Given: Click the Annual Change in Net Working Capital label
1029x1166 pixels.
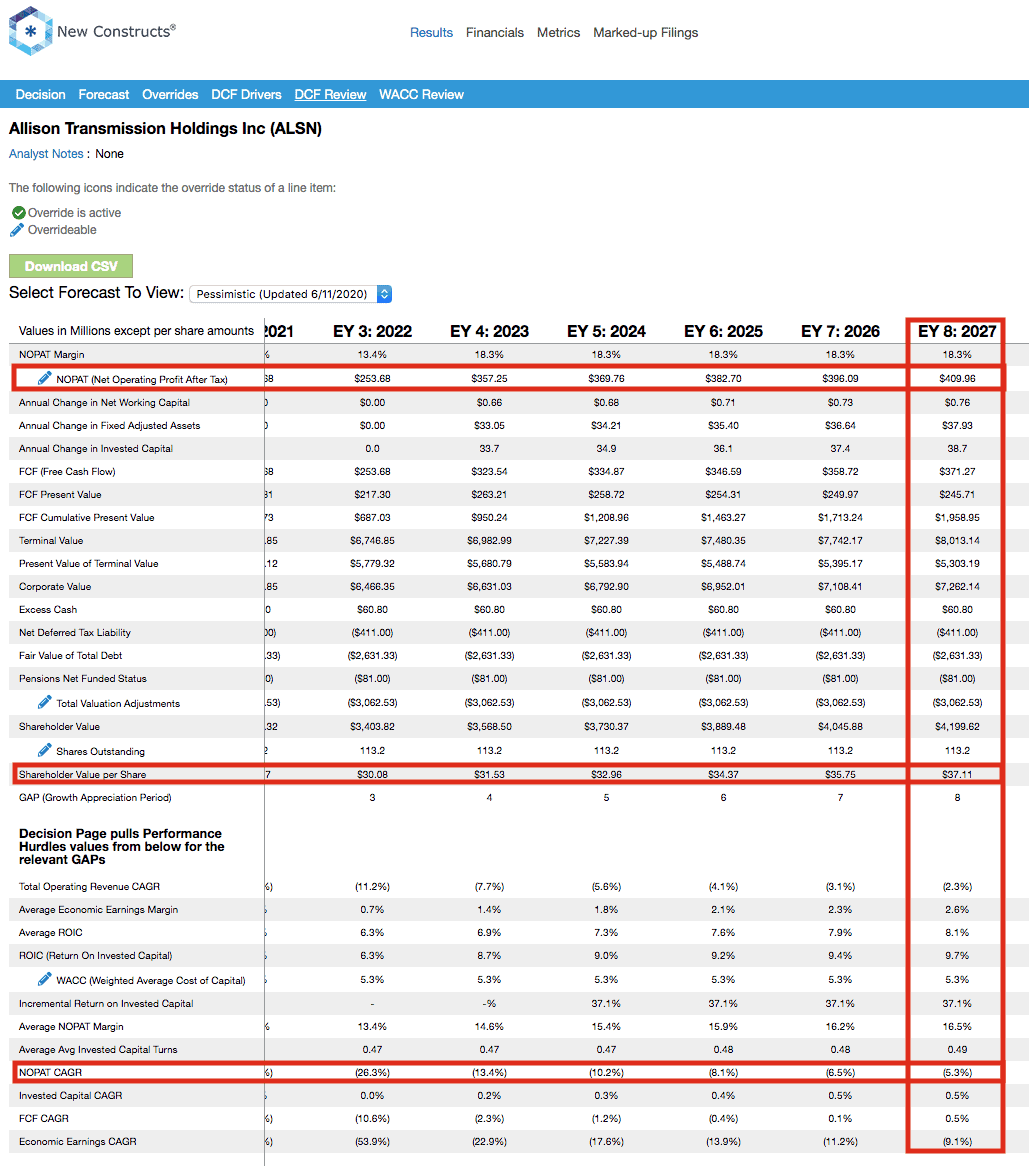Looking at the screenshot, I should tap(104, 402).
